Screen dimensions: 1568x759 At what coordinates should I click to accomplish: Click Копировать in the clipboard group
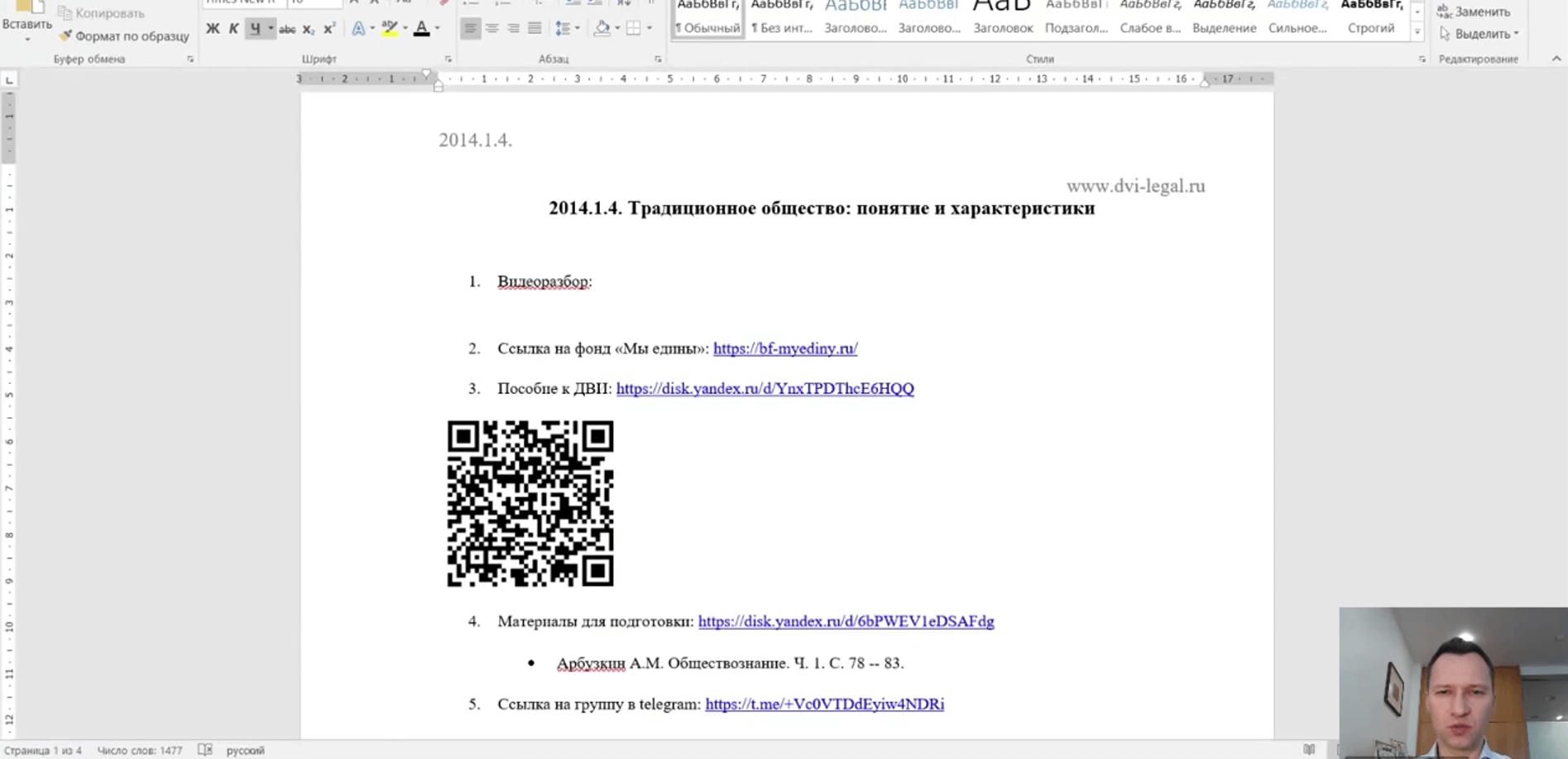tap(100, 13)
